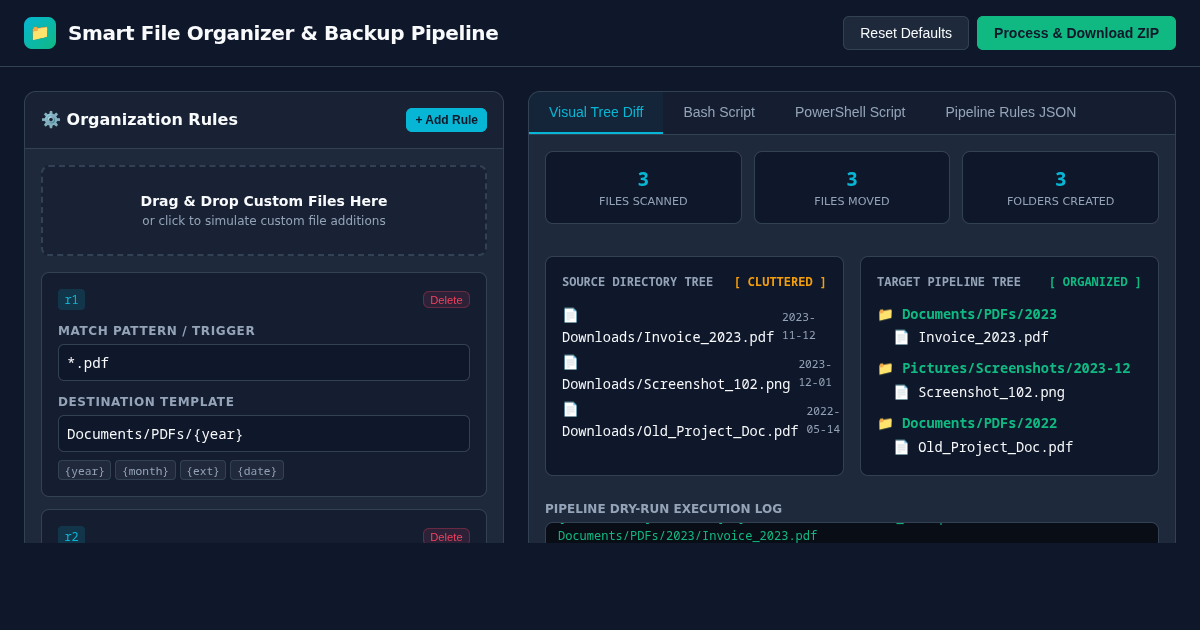1200x630 pixels.
Task: Switch to Visual Tree Diff tab
Action: click(596, 112)
